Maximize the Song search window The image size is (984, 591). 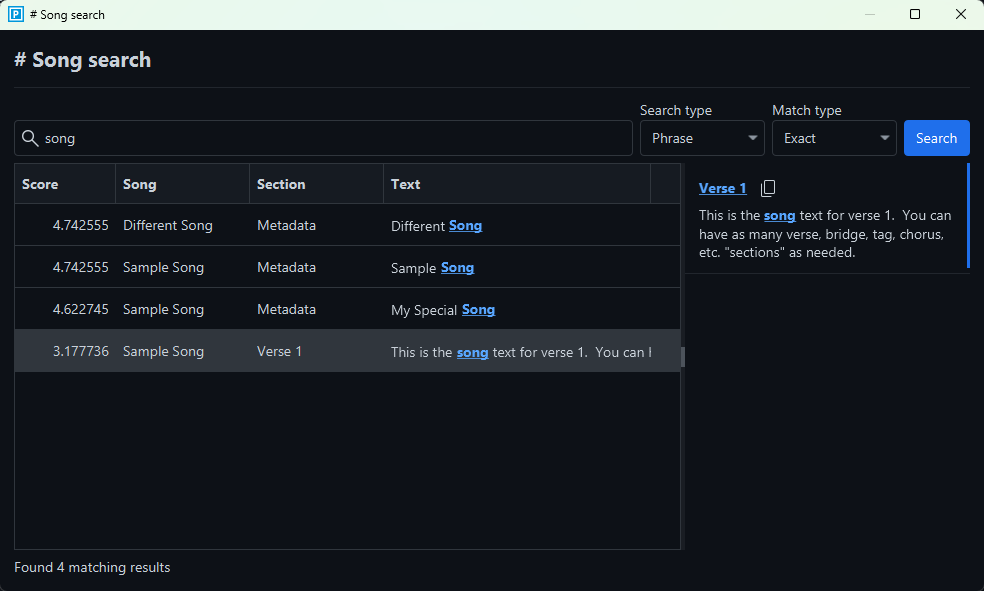pyautogui.click(x=915, y=15)
